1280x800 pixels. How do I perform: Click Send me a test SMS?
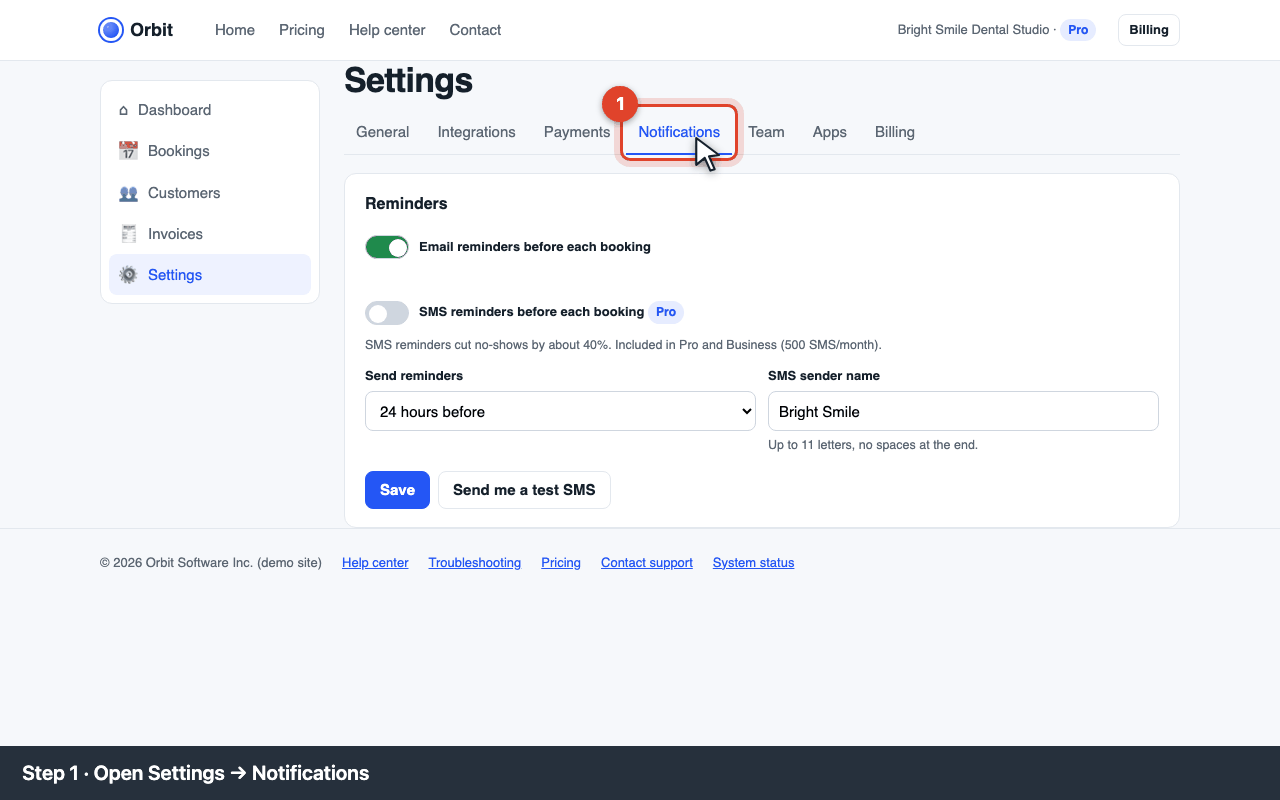point(524,490)
